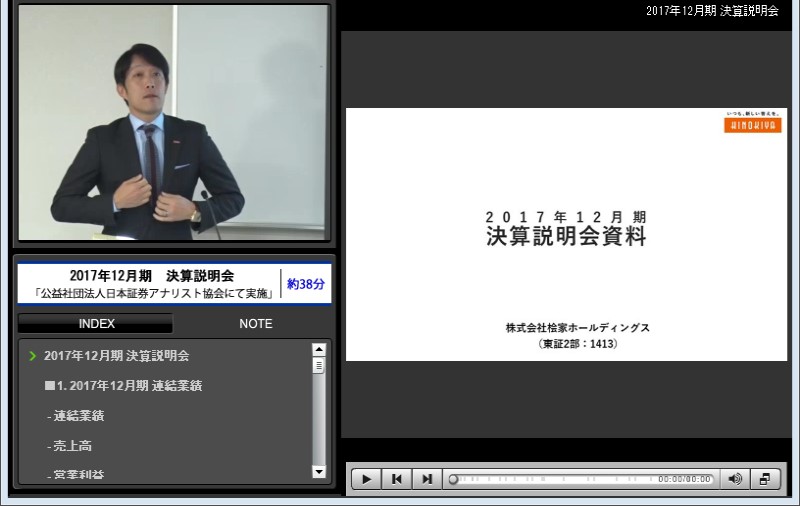Open the INDEX tab
800x506 pixels.
coord(96,323)
